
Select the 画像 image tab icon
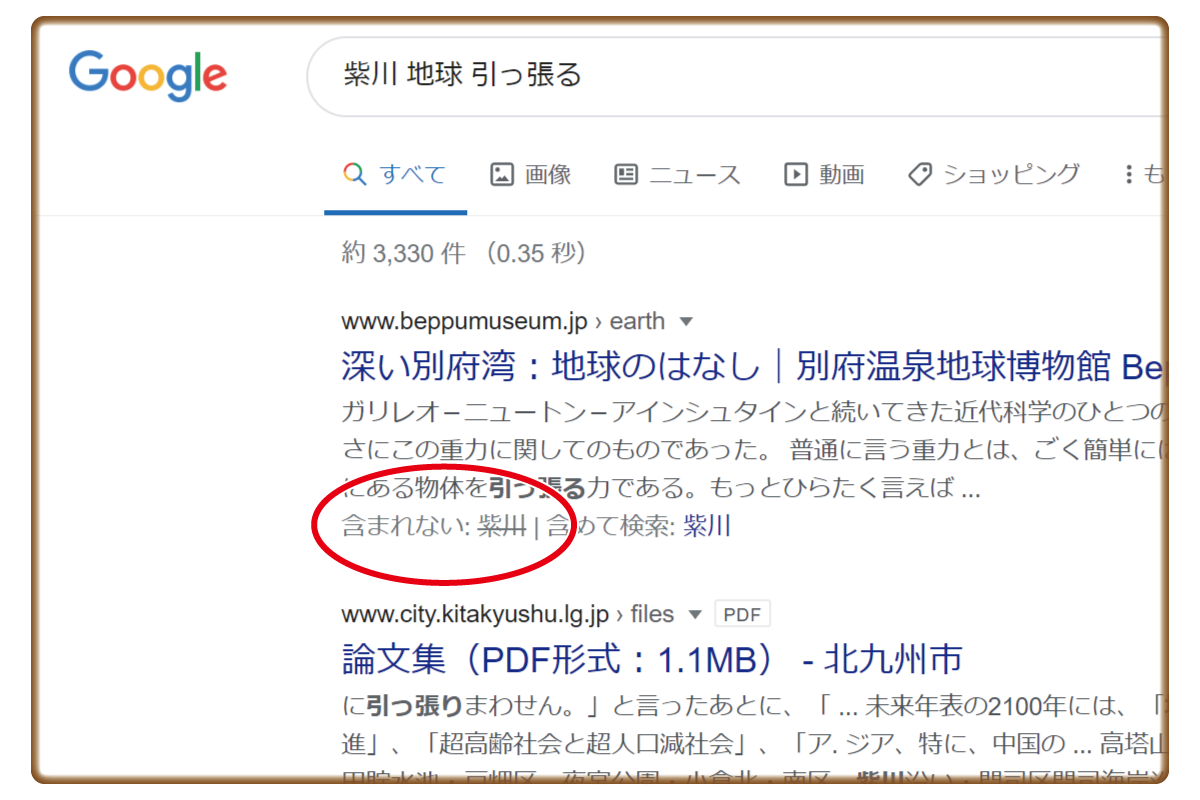(x=501, y=173)
